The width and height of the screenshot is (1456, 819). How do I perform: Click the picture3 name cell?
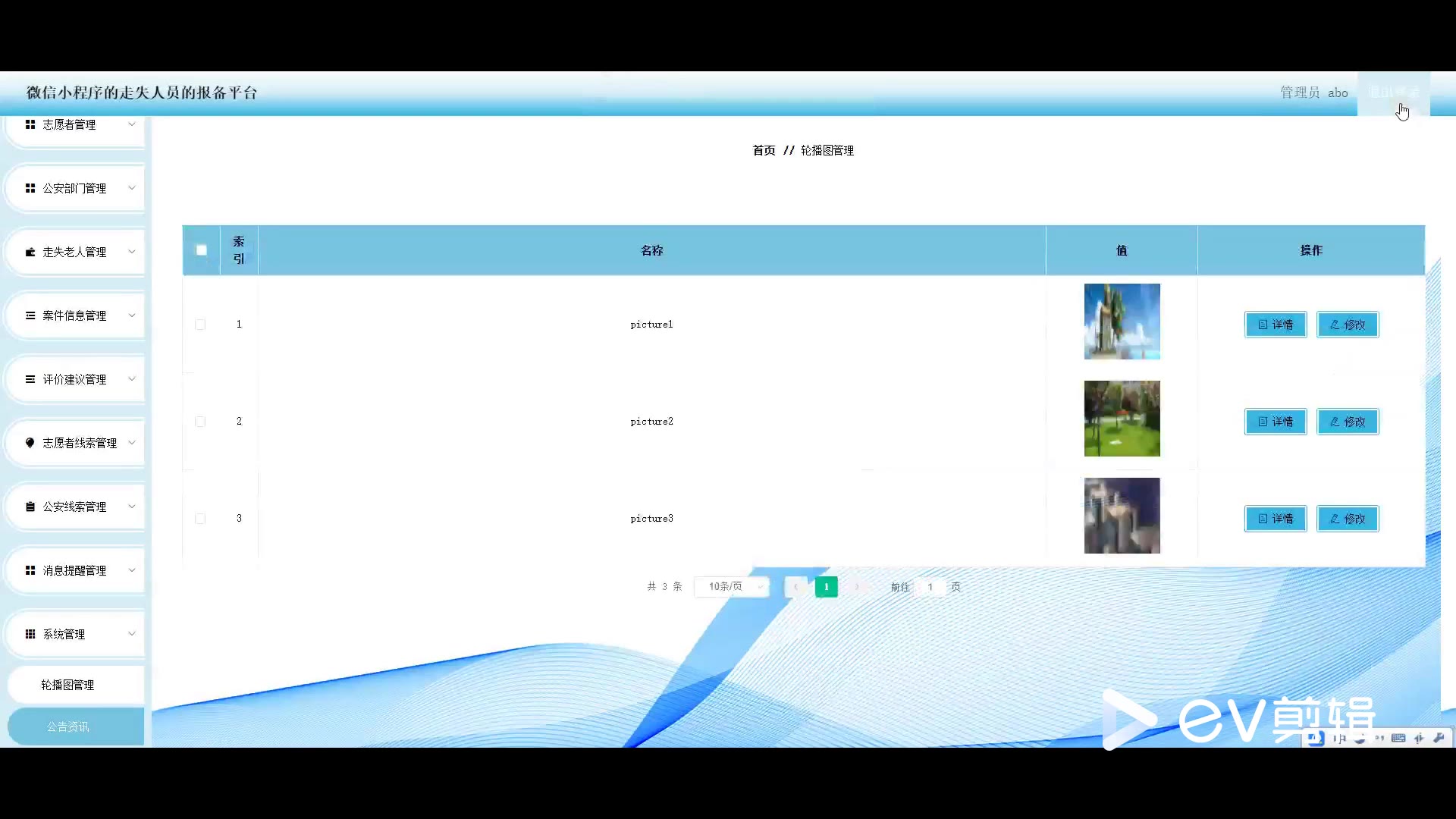pos(652,519)
